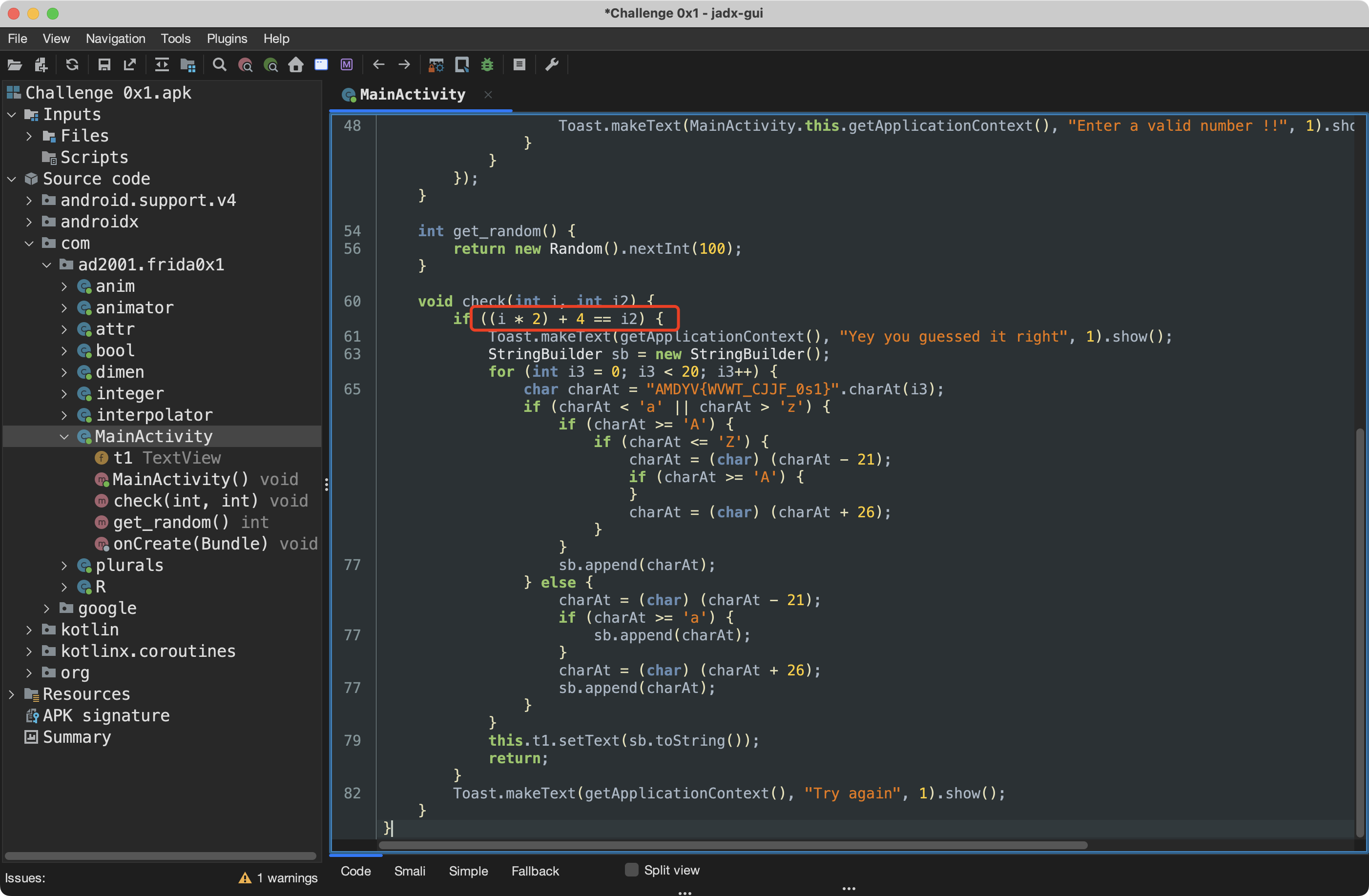
Task: Switch to the Smali view tab
Action: (410, 871)
